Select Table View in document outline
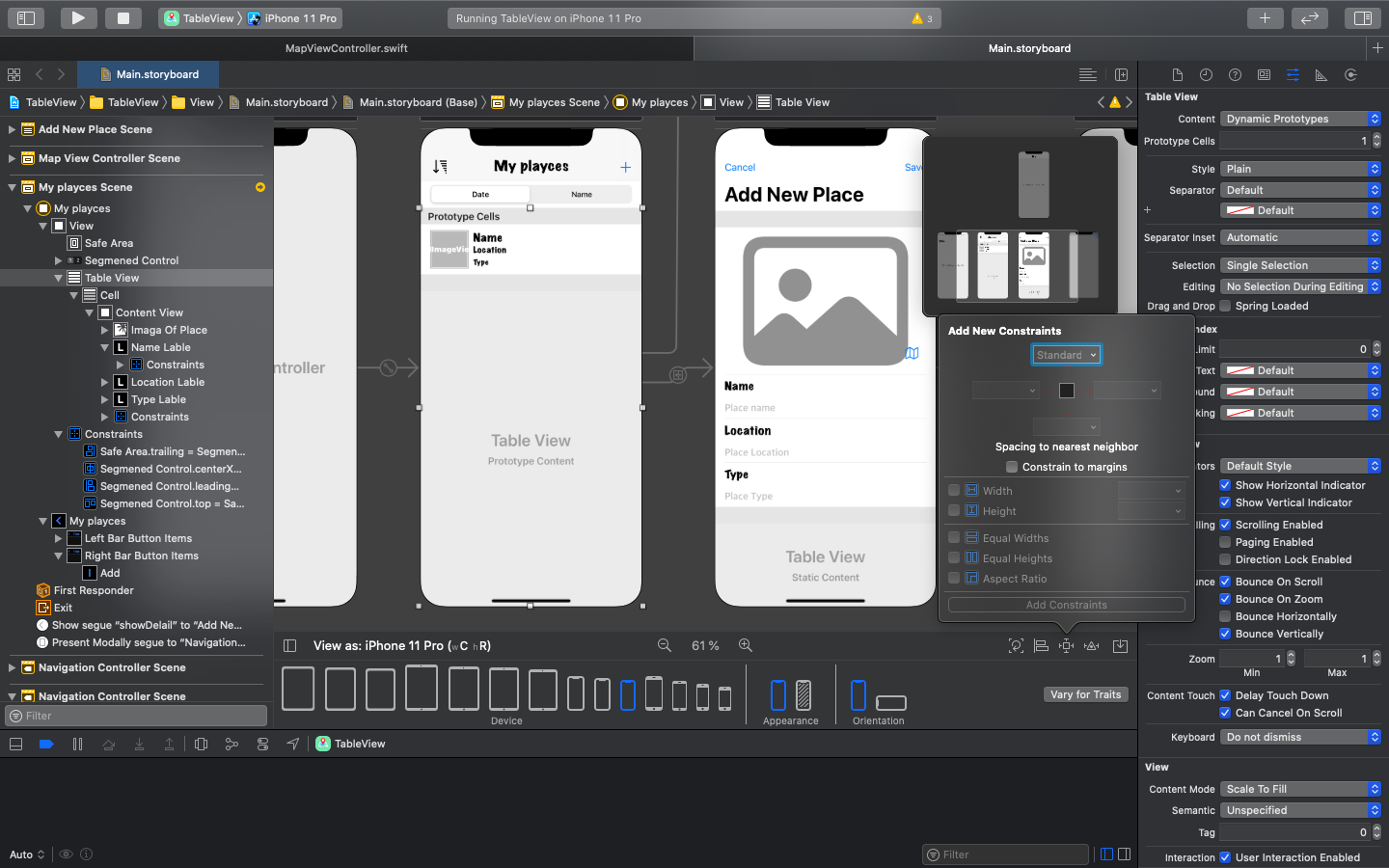 tap(112, 278)
